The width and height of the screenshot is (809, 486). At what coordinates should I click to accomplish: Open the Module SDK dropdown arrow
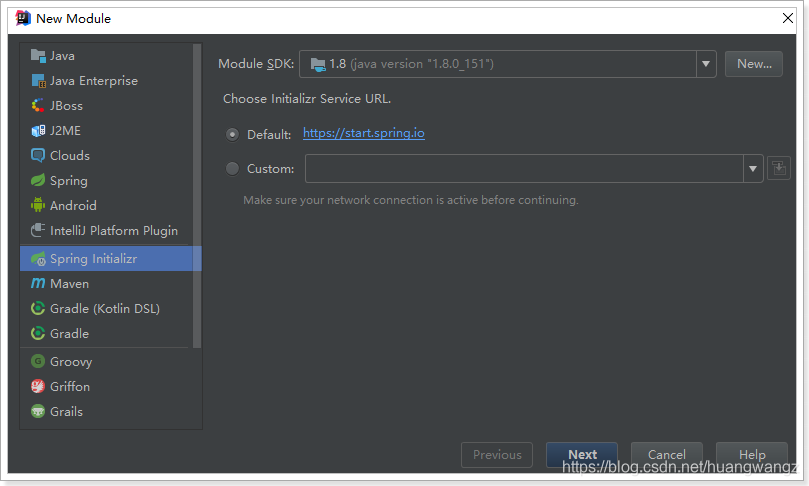(x=706, y=64)
